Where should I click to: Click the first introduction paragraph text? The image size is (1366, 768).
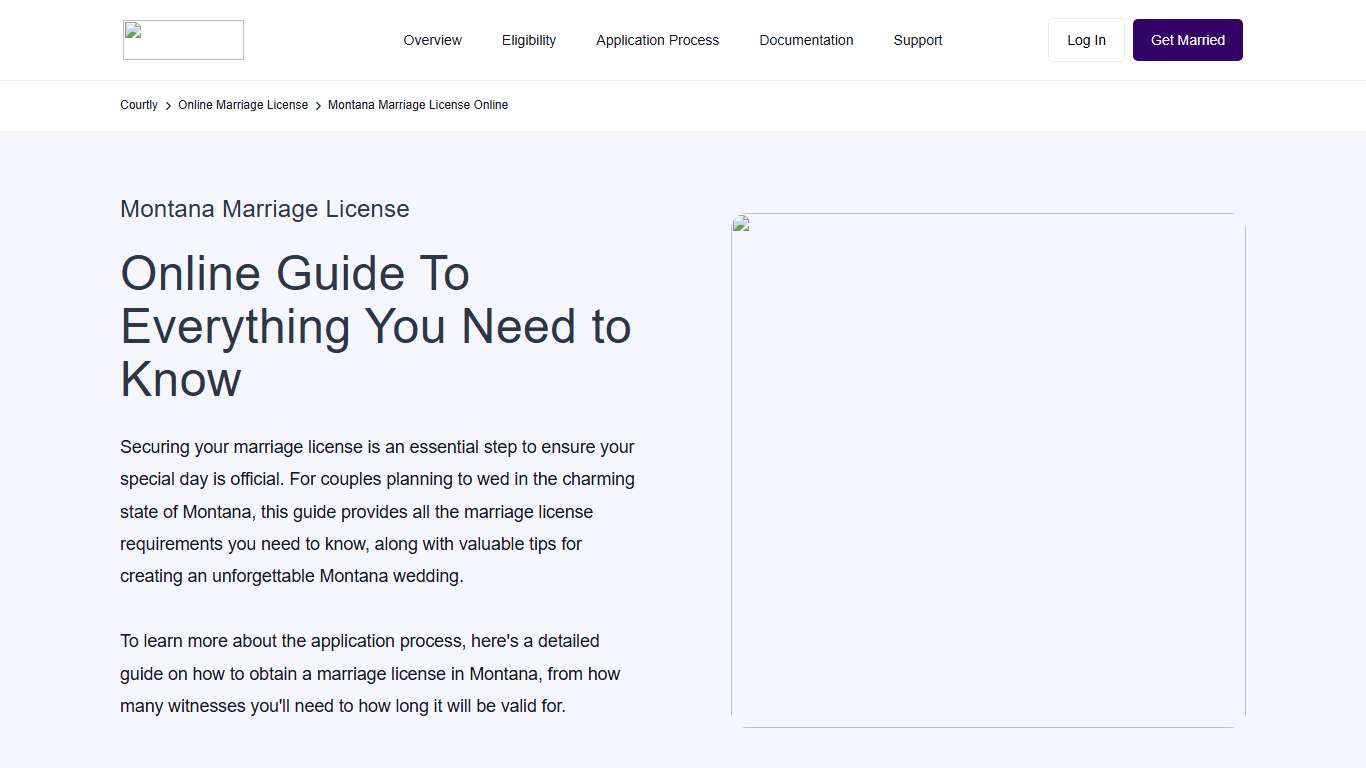(x=377, y=511)
